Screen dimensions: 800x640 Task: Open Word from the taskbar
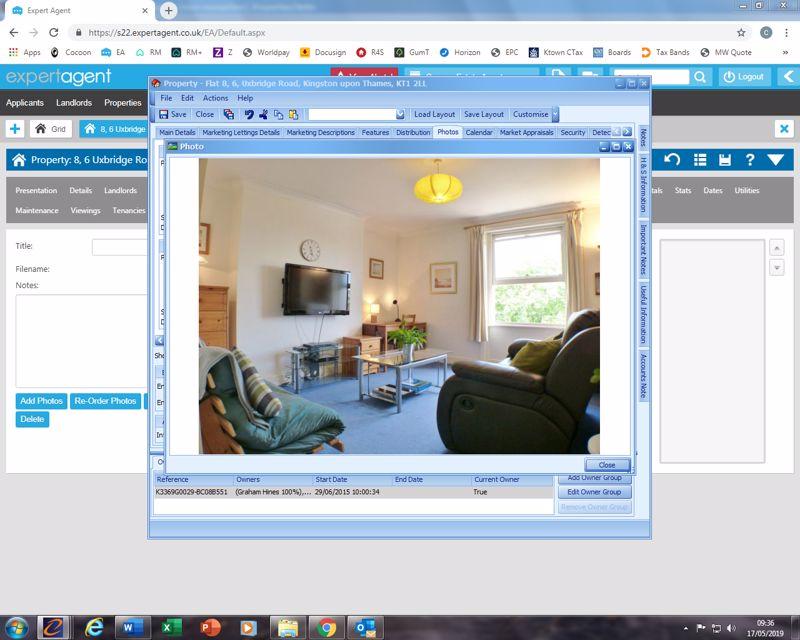132,627
